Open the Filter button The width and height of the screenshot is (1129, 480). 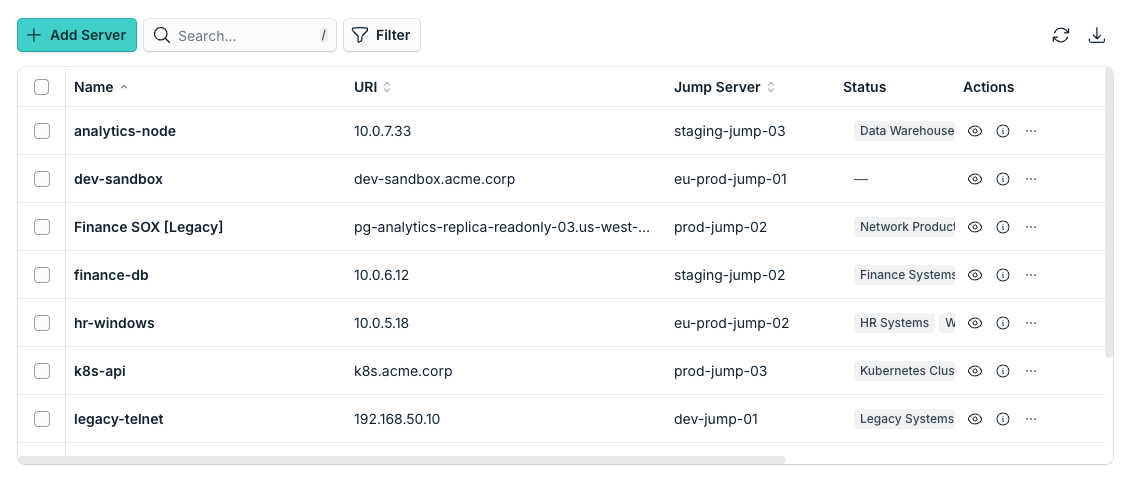[382, 35]
